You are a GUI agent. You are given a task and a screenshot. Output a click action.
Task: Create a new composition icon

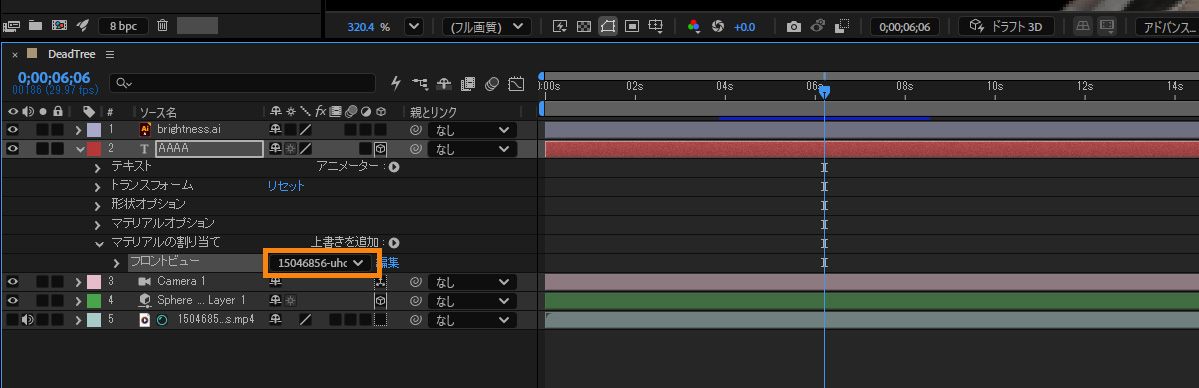pos(59,25)
